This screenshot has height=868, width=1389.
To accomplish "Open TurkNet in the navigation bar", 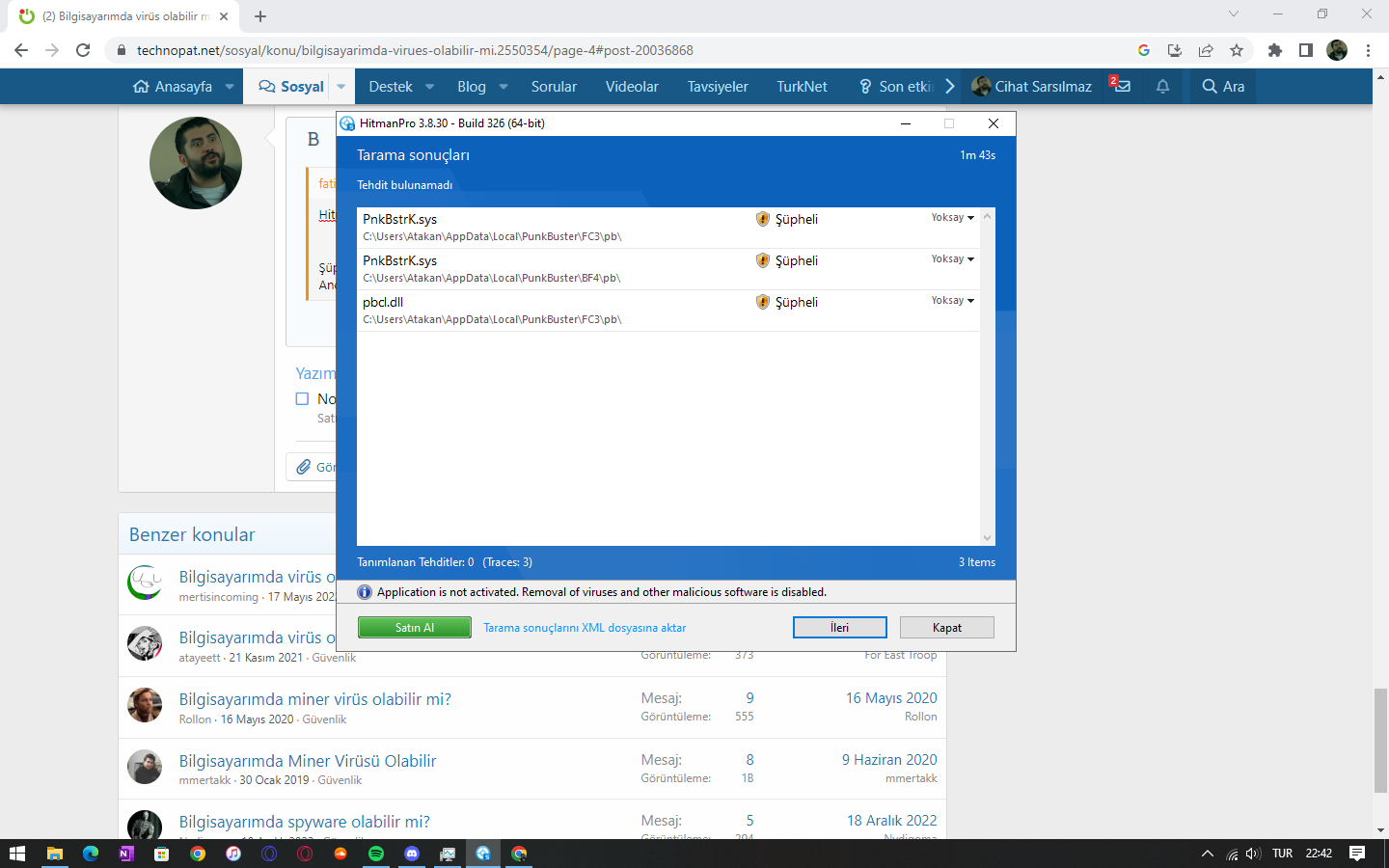I will tap(802, 87).
